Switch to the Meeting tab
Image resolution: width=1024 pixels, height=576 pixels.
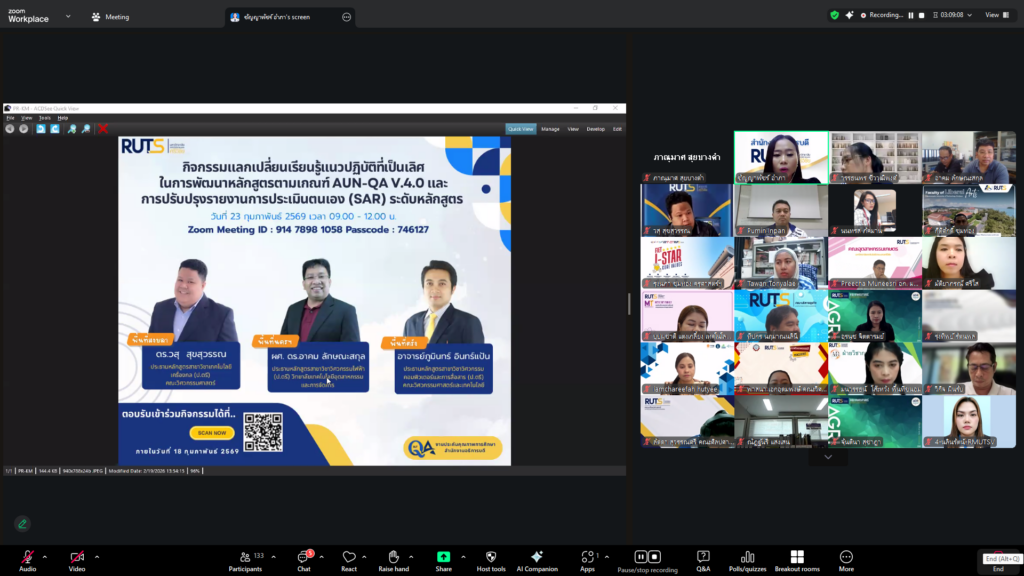click(x=110, y=17)
